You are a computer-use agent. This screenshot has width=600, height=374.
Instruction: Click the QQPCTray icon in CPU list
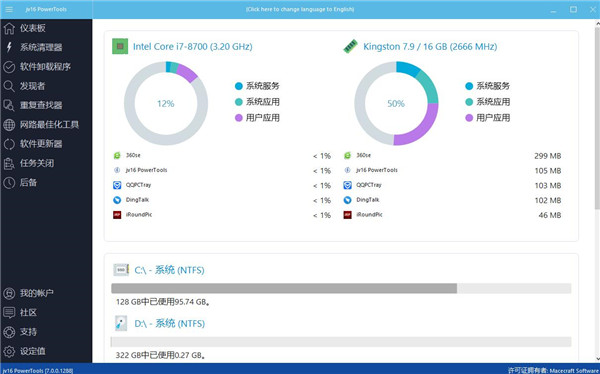(117, 185)
